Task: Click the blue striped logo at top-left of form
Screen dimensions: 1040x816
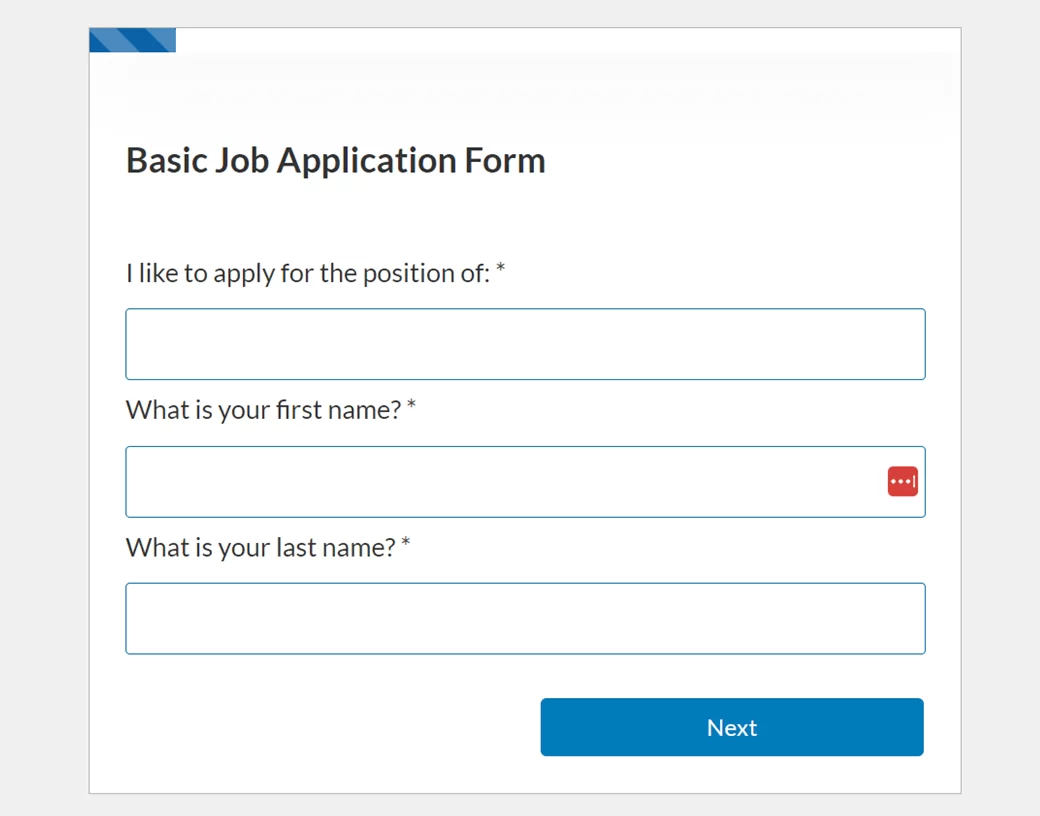Action: 132,40
